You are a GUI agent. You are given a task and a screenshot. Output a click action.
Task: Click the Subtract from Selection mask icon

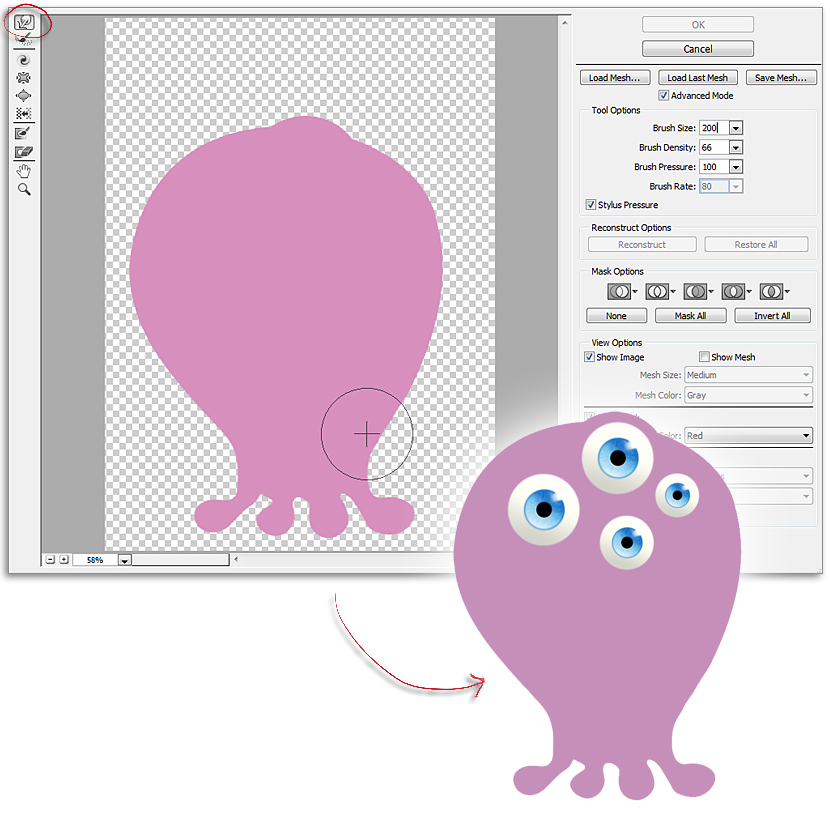(695, 292)
